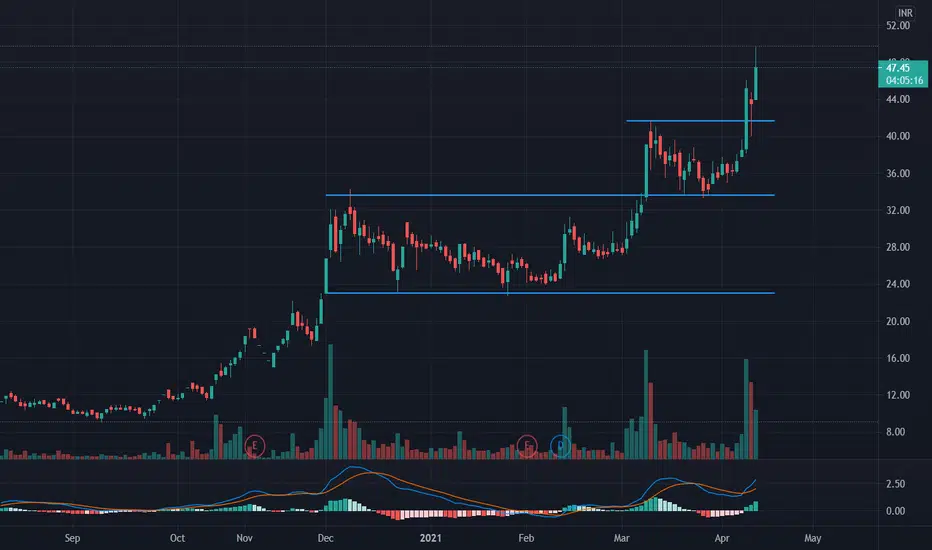Click the 8.00 price axis label

click(x=898, y=432)
